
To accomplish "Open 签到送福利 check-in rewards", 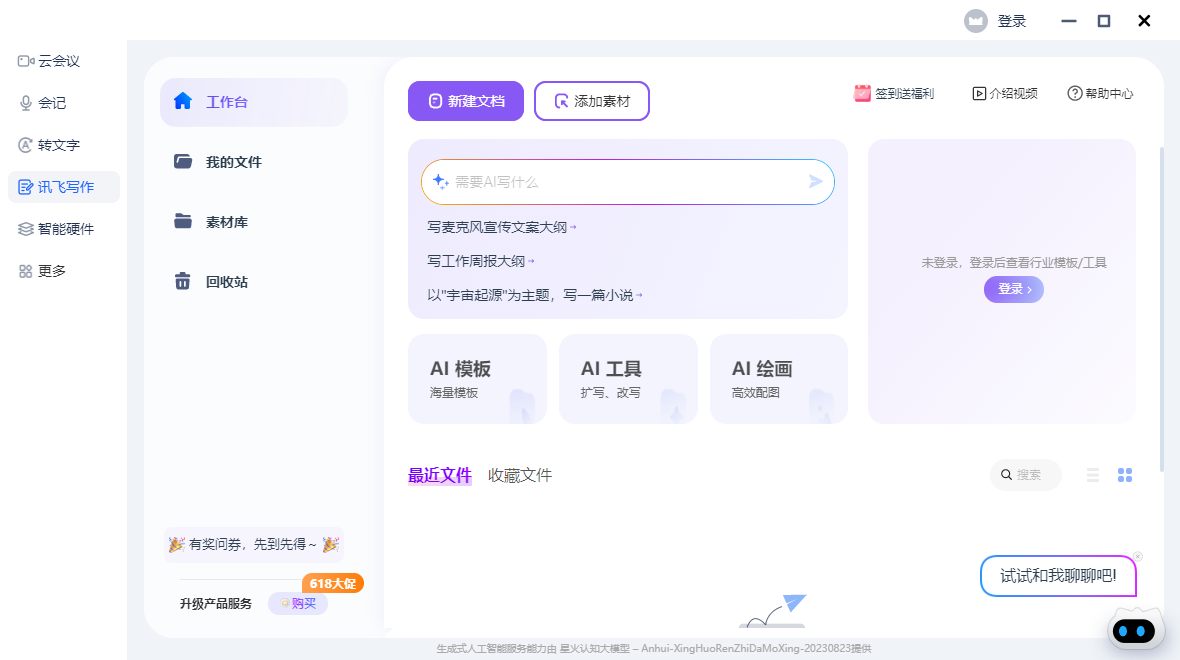I will point(894,93).
